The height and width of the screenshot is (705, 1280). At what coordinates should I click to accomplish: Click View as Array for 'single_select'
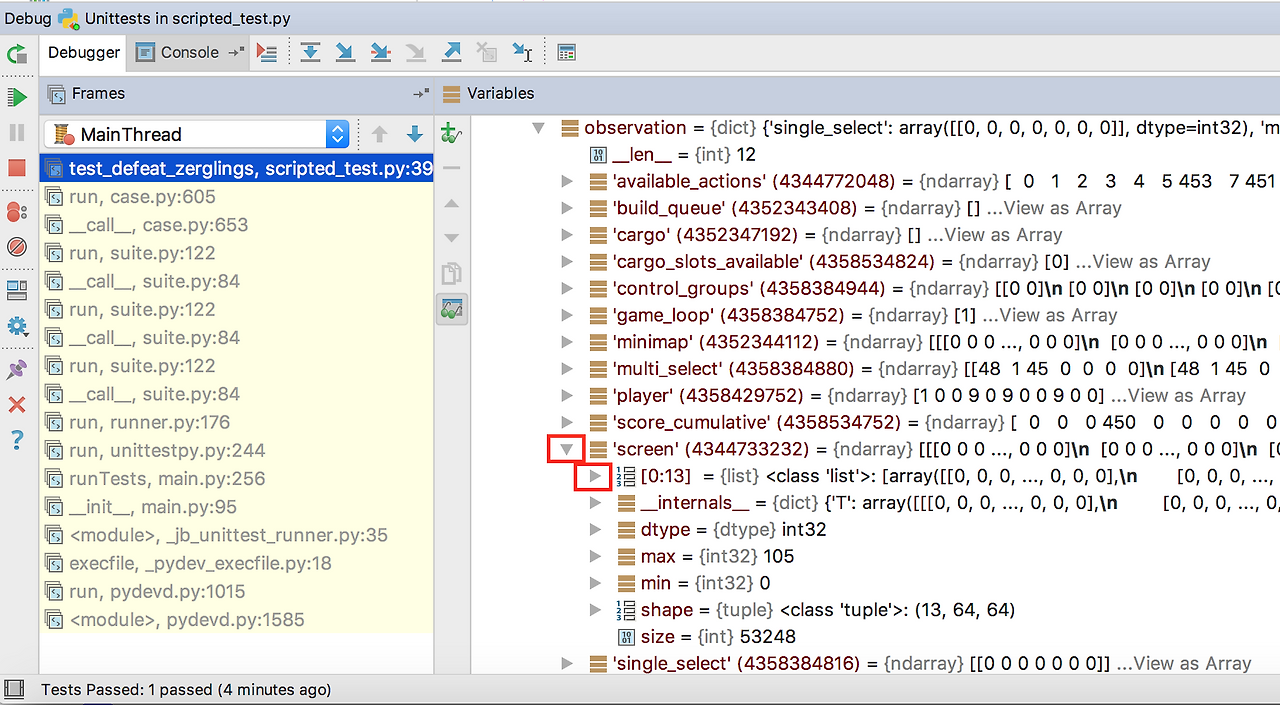1184,664
